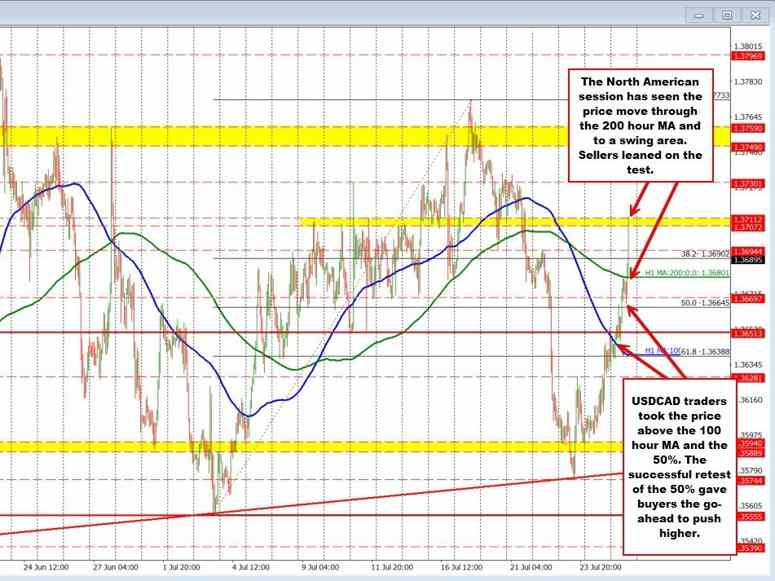Click the red 1.37112 price level tag

click(x=748, y=219)
